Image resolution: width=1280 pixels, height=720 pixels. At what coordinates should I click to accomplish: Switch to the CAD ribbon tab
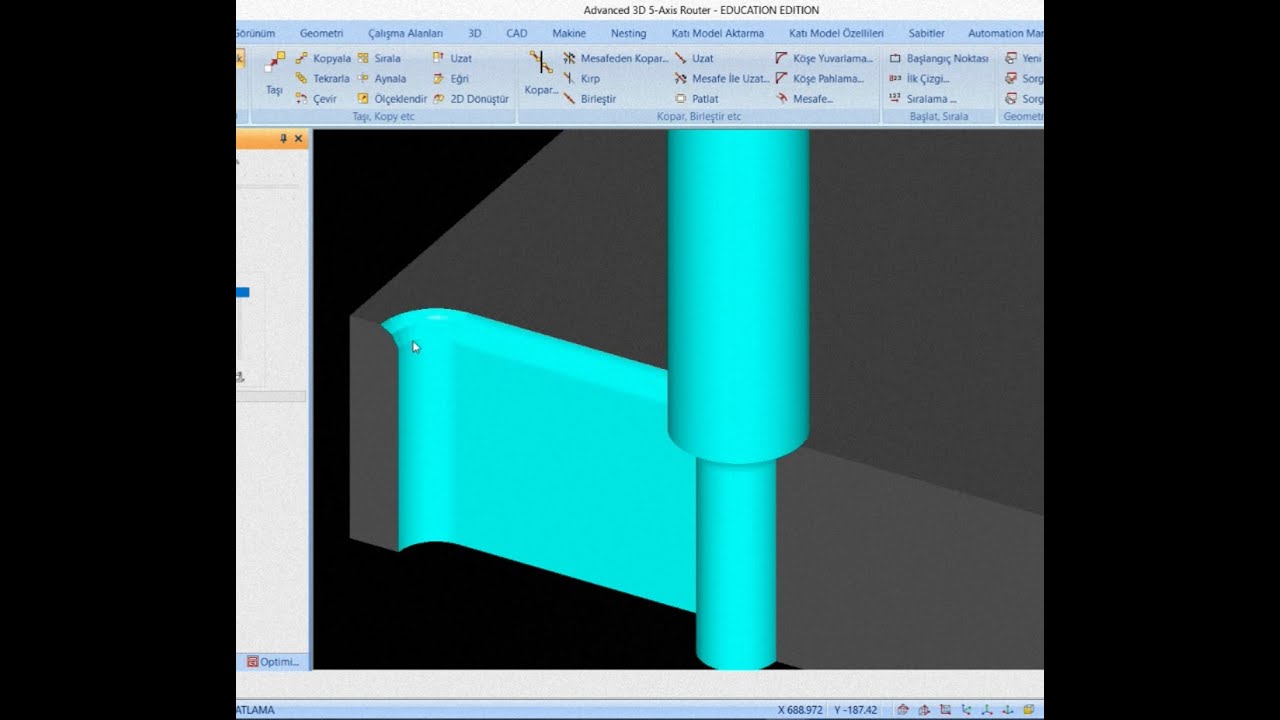[516, 33]
